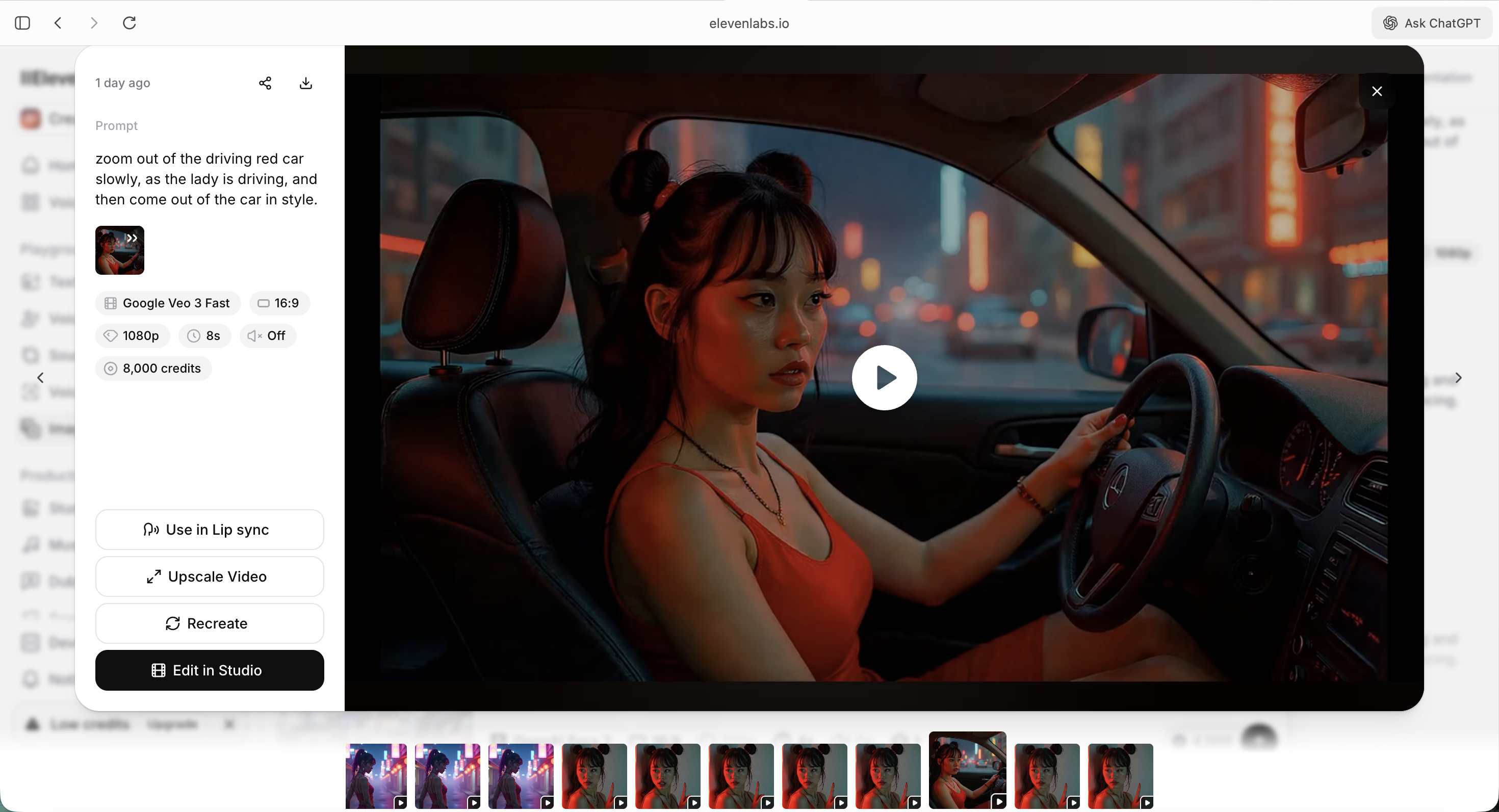Download the generated video
Screen dimensions: 1499x812
[x=305, y=83]
